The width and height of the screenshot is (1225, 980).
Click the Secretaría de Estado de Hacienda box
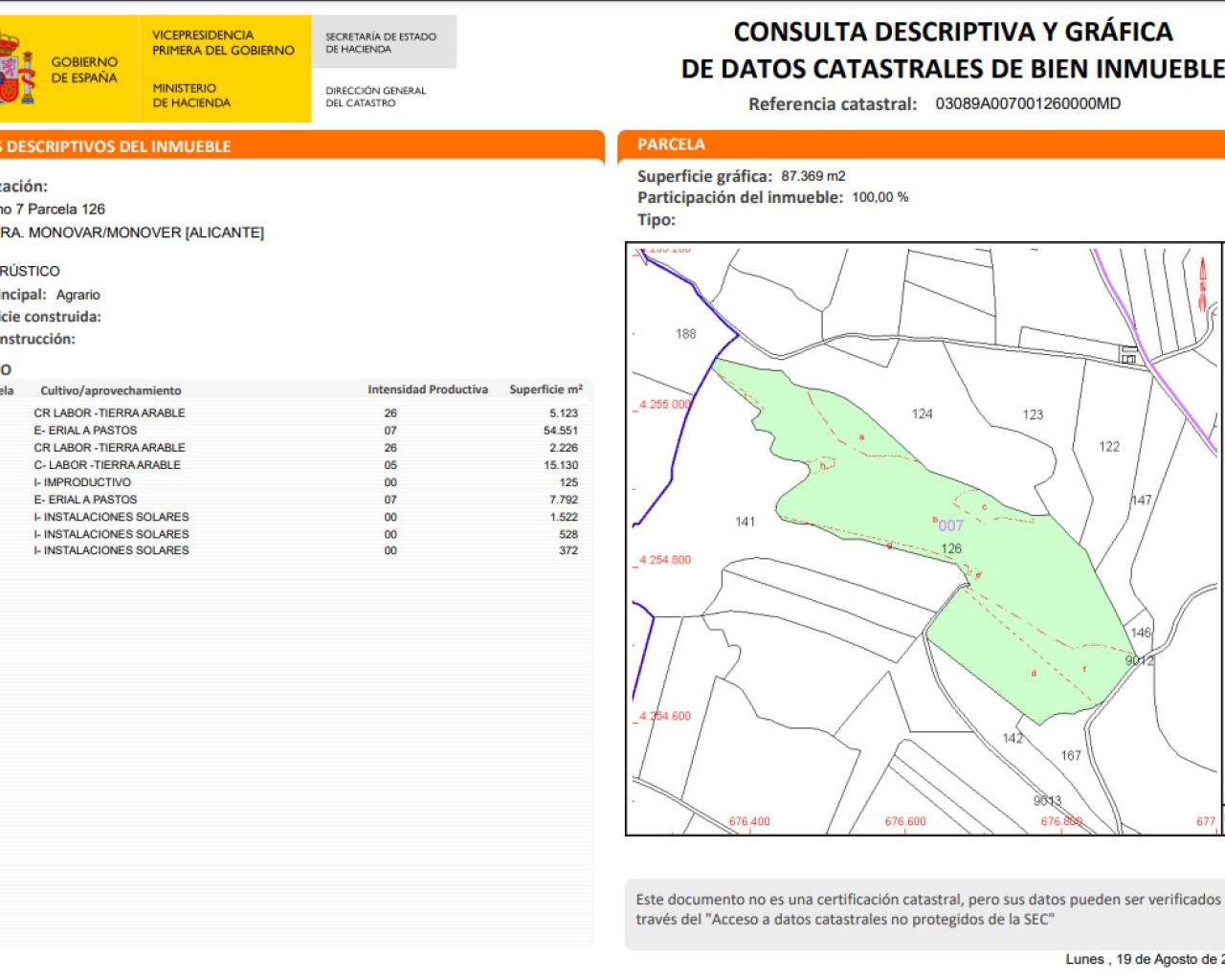[x=383, y=42]
